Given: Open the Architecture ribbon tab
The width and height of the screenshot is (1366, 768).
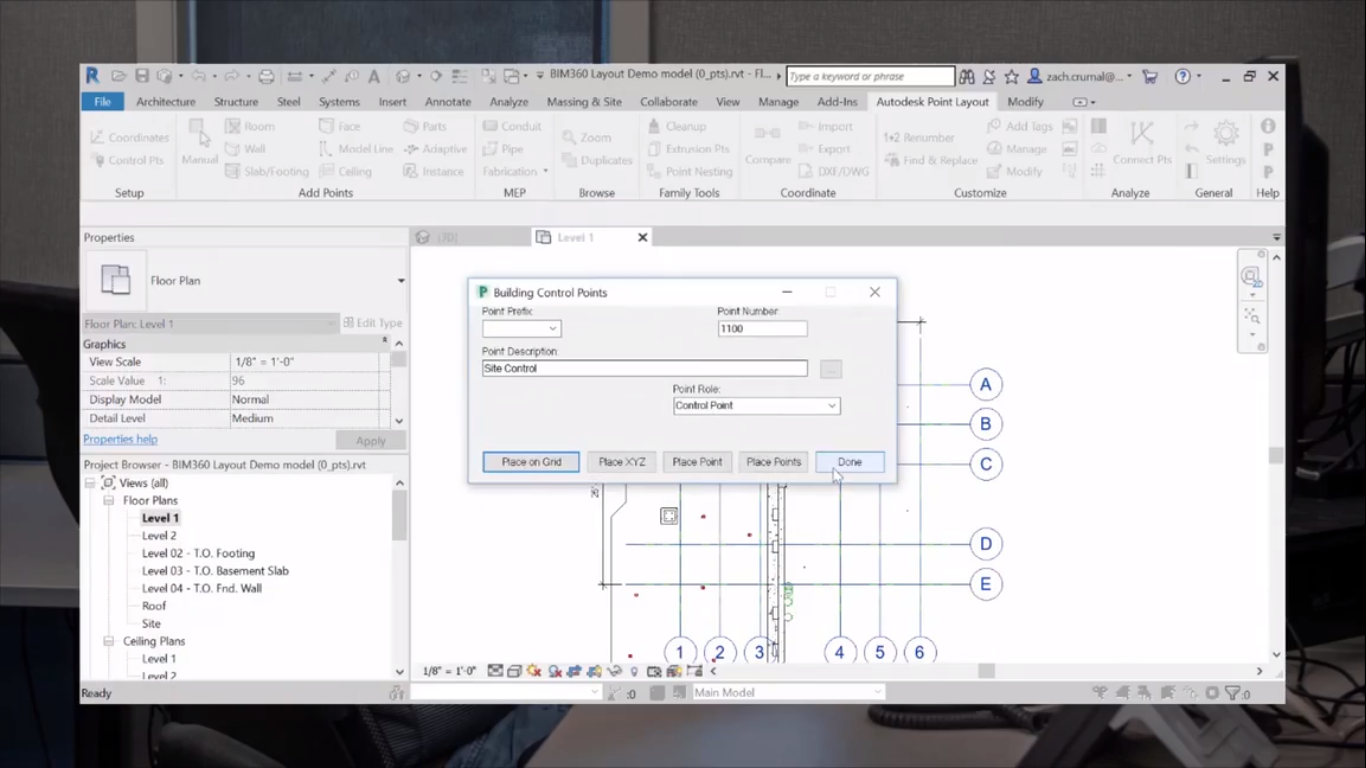Looking at the screenshot, I should pyautogui.click(x=166, y=102).
